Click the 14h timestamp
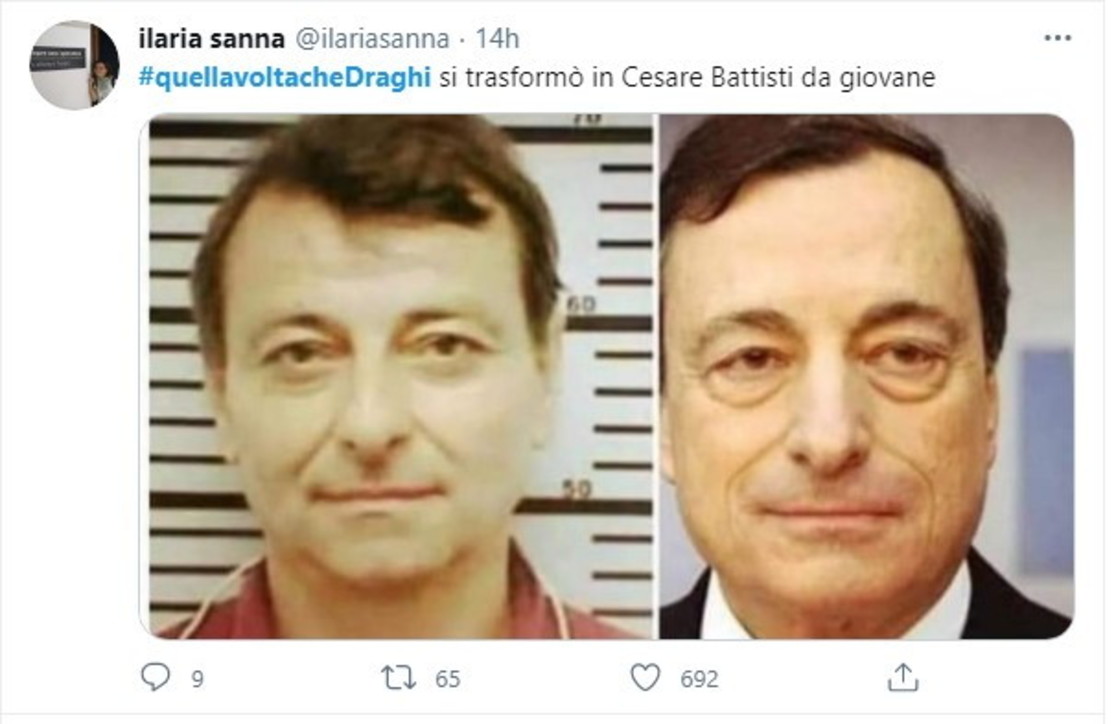Screen dimensions: 1116x724 coord(497,38)
